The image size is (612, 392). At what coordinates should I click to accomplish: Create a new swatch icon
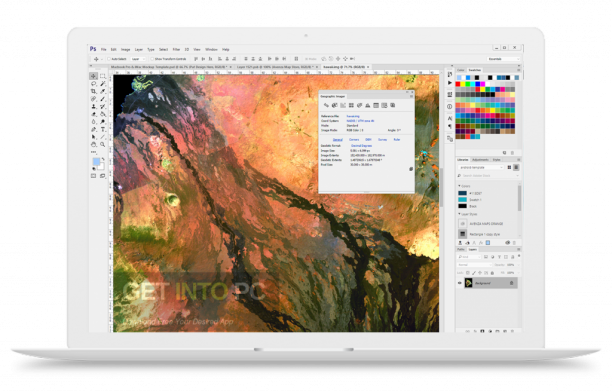click(504, 153)
